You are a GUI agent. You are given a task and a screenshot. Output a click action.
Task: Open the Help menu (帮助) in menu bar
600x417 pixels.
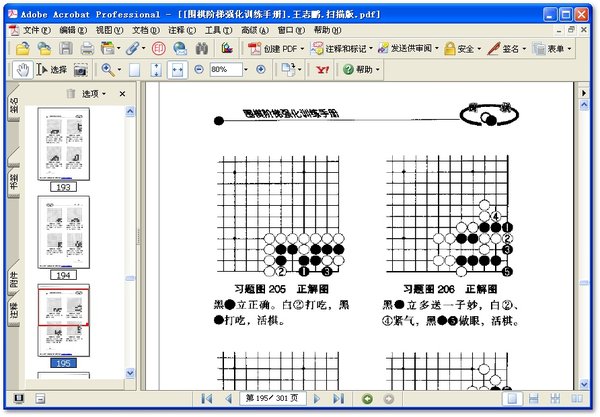(x=327, y=30)
